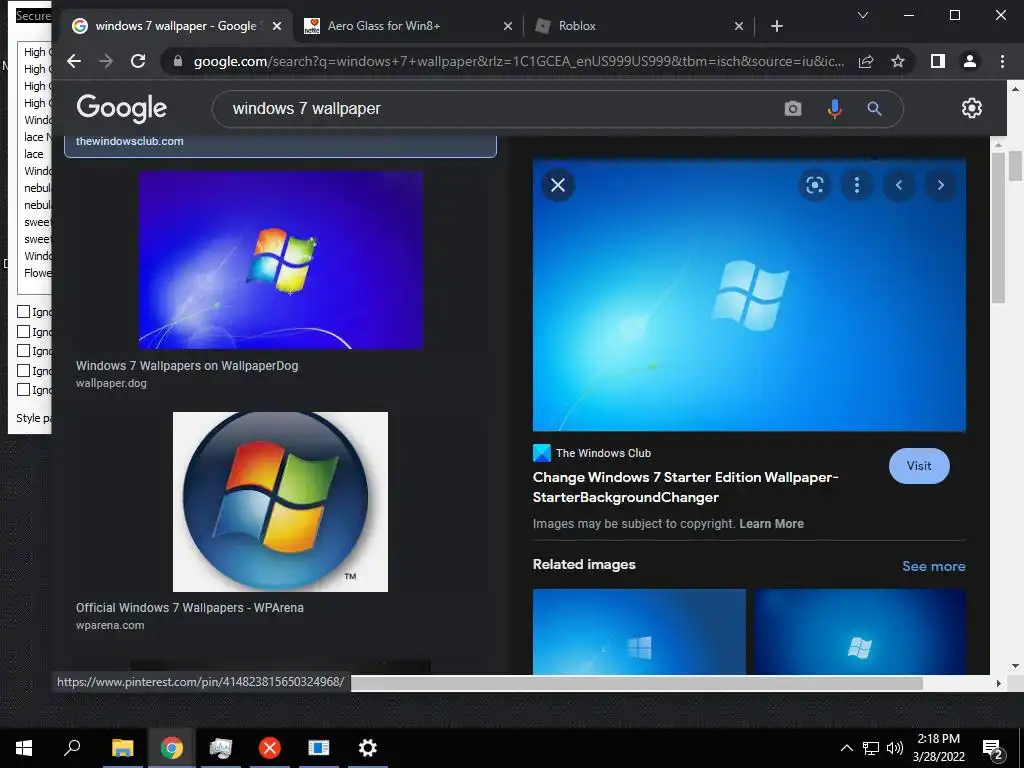Open Chrome side panel
Viewport: 1024px width, 768px height.
(x=938, y=61)
